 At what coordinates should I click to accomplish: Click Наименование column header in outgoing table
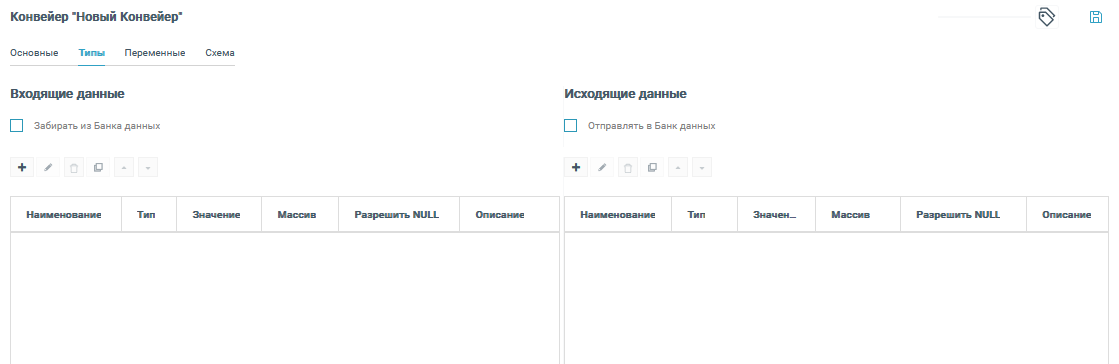(x=618, y=215)
